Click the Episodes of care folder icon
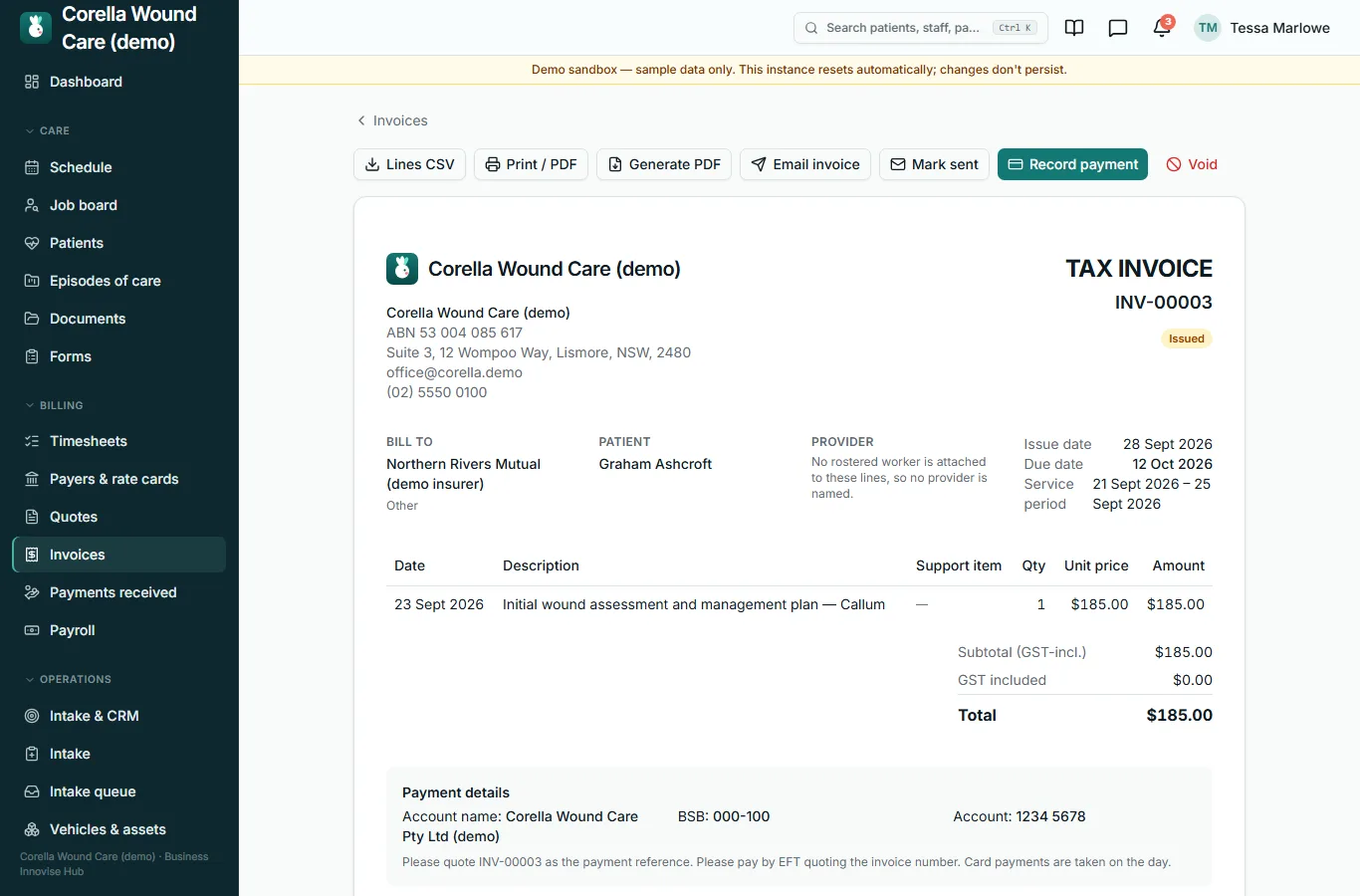 point(32,281)
